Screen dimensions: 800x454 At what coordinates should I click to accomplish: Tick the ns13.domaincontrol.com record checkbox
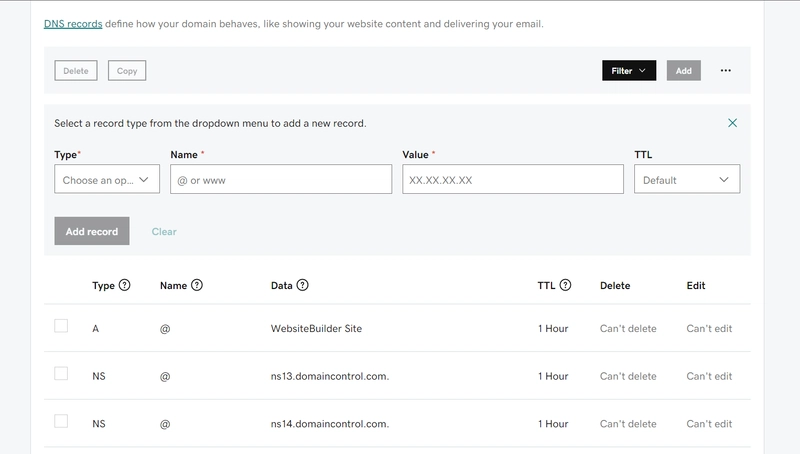61,374
